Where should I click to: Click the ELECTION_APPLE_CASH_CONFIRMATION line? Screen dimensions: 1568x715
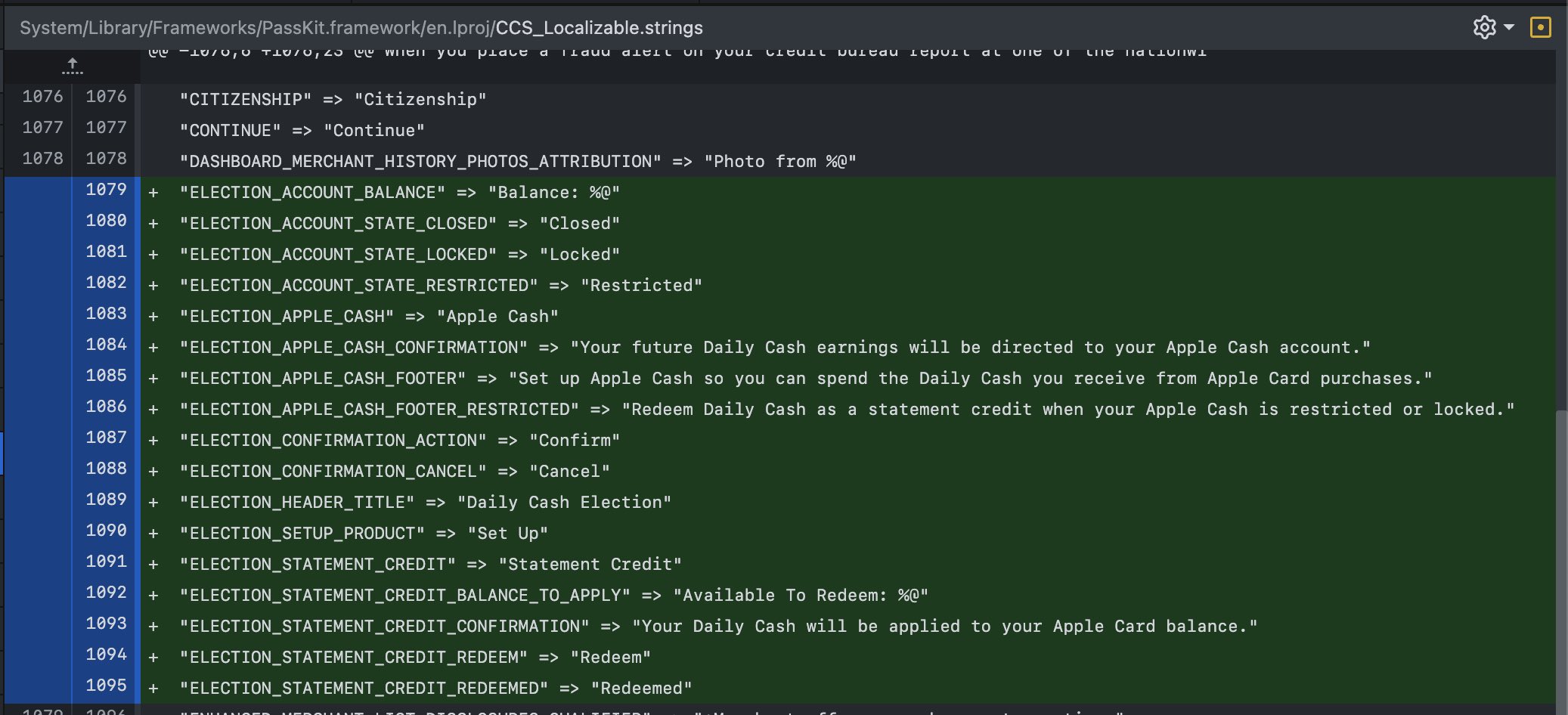tap(775, 347)
